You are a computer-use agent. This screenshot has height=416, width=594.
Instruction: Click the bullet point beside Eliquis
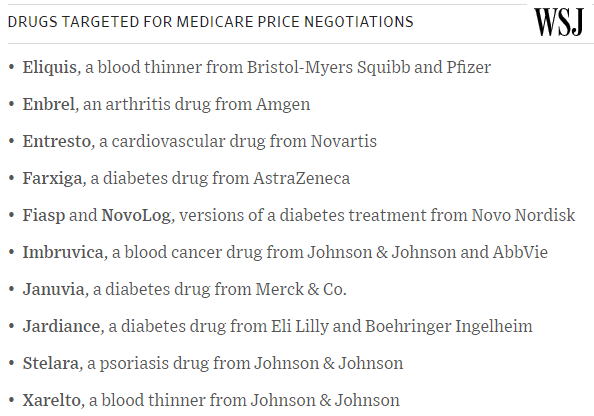tap(11, 67)
